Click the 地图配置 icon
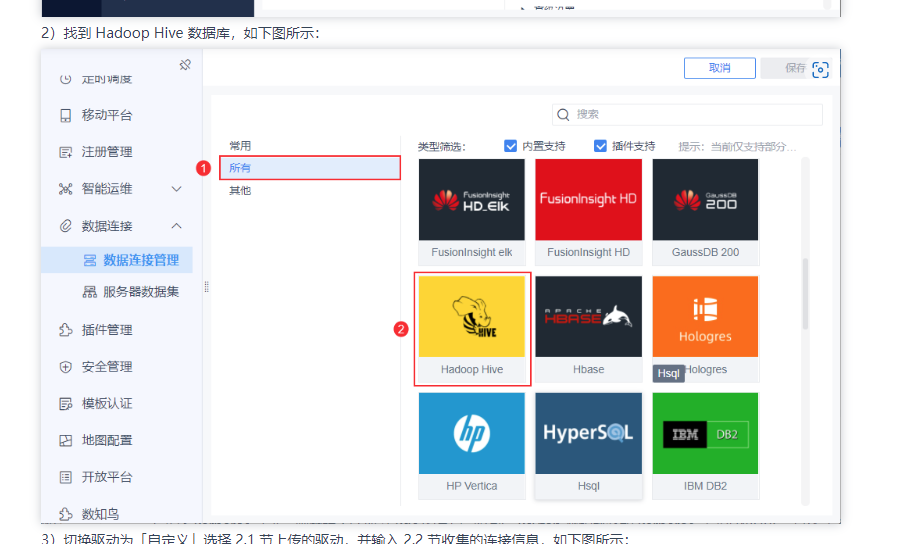 click(x=66, y=441)
